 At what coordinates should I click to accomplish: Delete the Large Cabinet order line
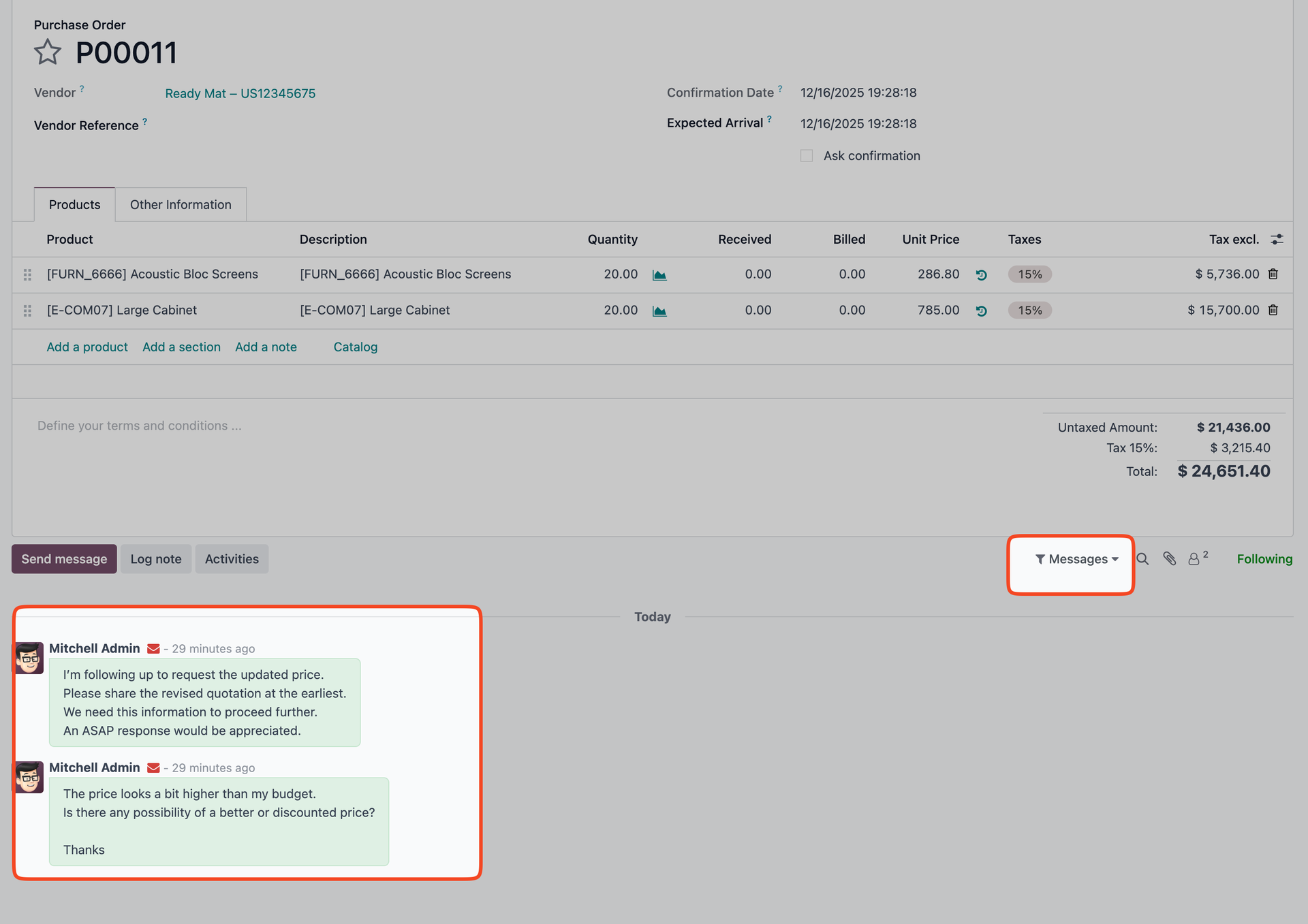coord(1273,310)
